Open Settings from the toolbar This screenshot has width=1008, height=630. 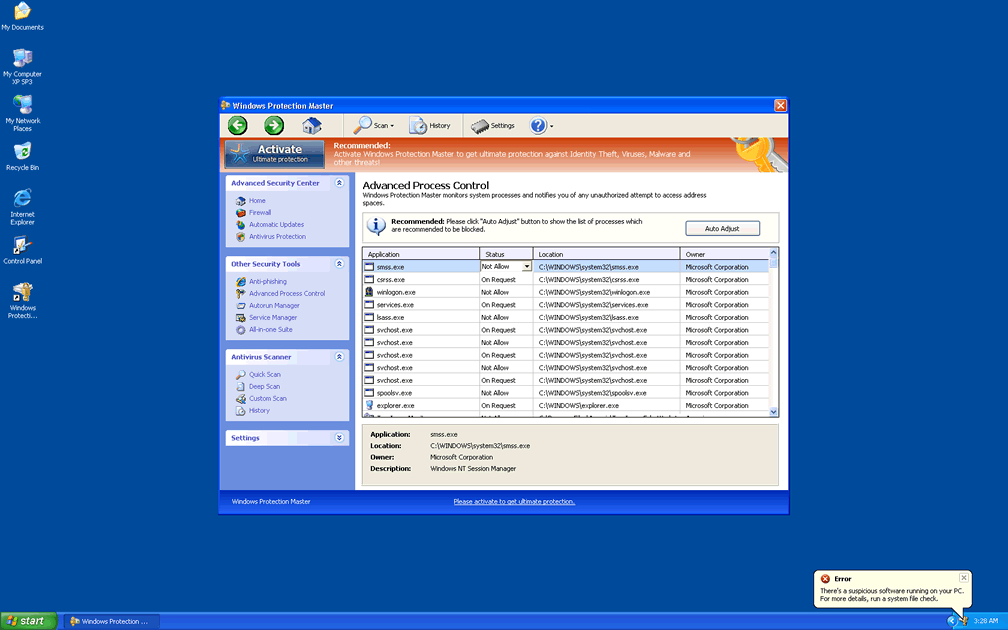pos(492,126)
